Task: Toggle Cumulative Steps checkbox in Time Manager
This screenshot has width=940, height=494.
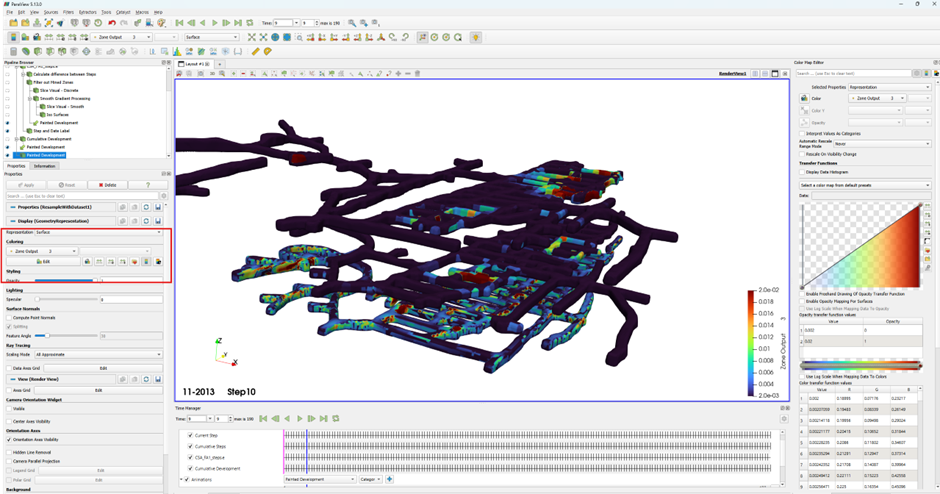Action: (x=191, y=447)
